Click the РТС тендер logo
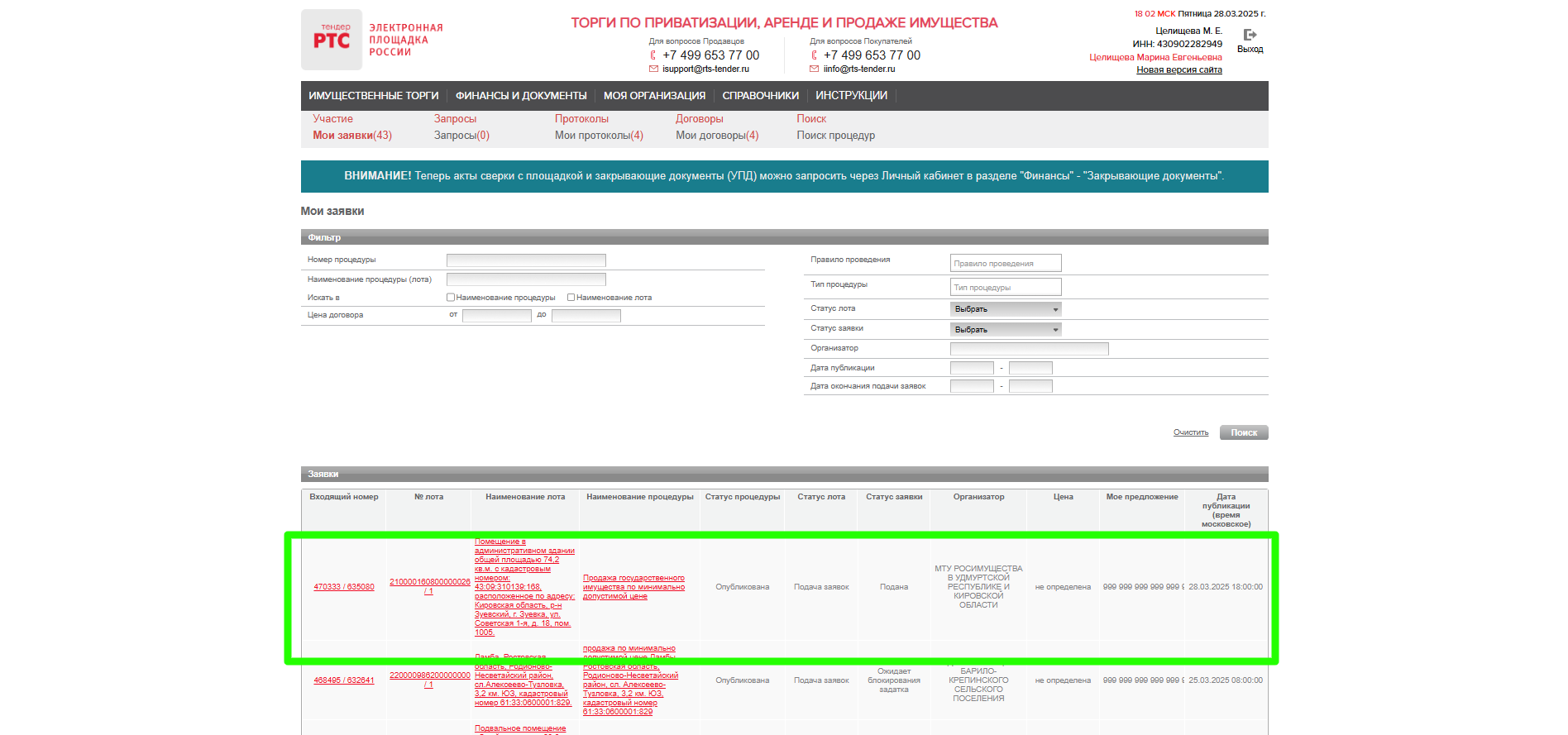1568x735 pixels. pyautogui.click(x=332, y=40)
